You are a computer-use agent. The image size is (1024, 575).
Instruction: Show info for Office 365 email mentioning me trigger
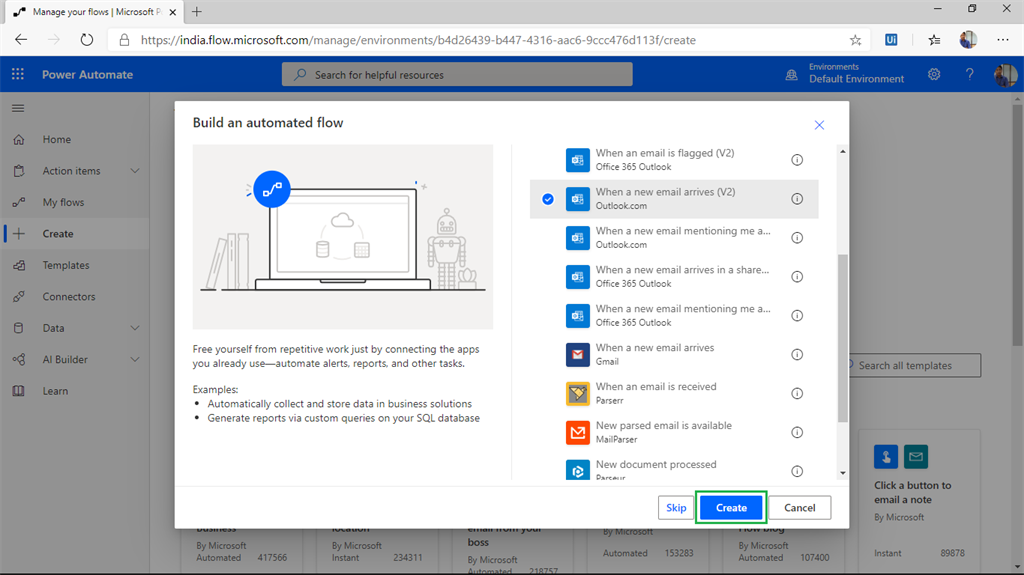tap(797, 316)
